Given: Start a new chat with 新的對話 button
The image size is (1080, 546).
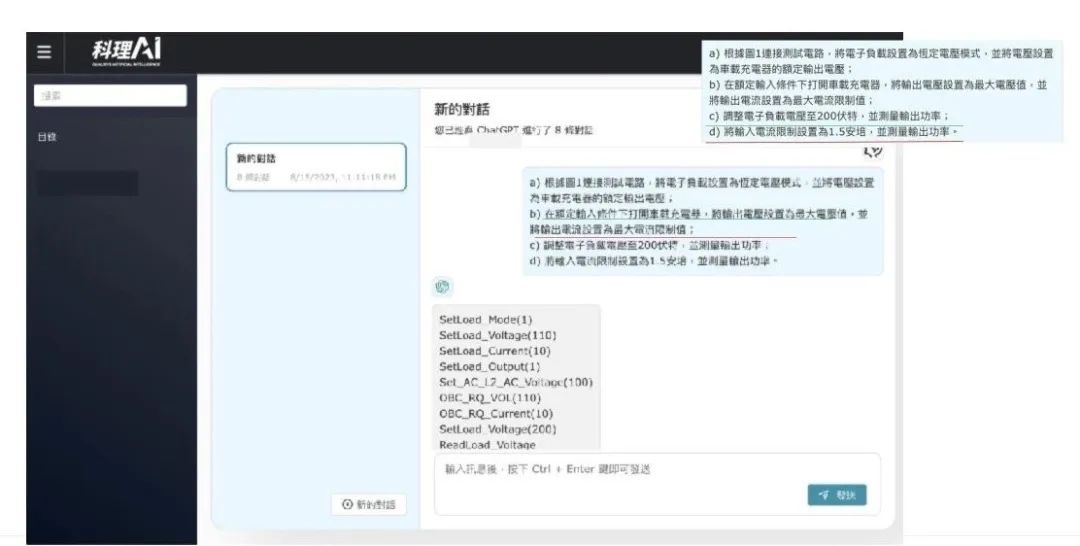Looking at the screenshot, I should pos(368,504).
